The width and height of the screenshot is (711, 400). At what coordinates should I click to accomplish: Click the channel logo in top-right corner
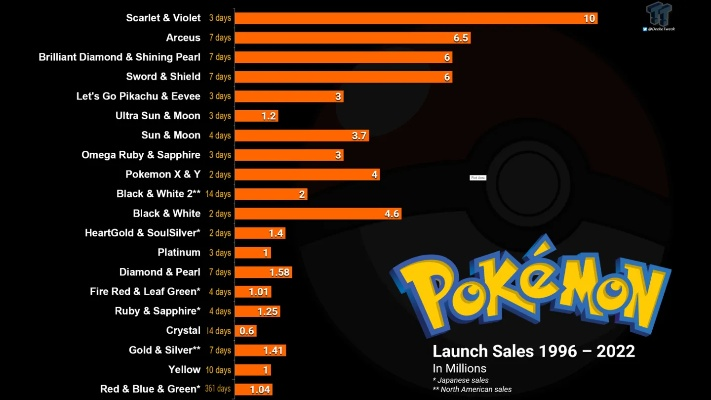point(658,16)
